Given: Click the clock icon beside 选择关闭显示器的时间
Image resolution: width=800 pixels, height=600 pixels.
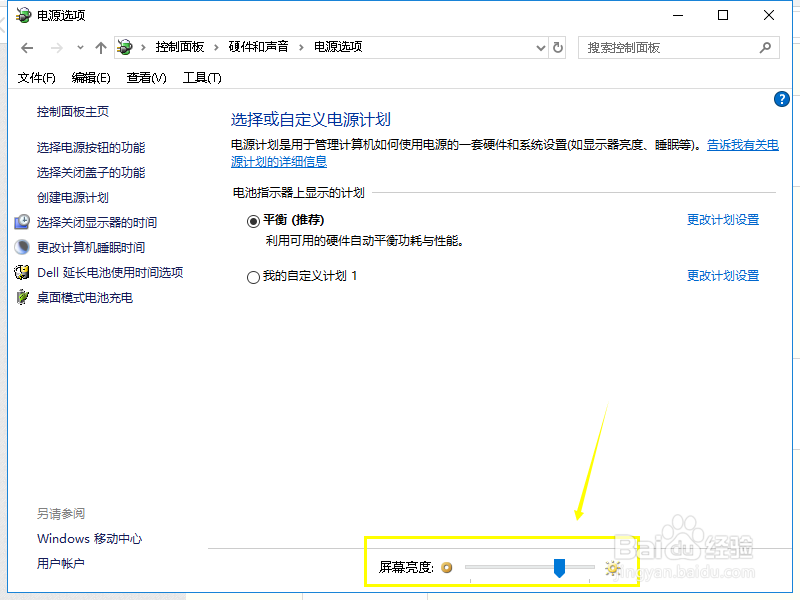Looking at the screenshot, I should pyautogui.click(x=21, y=222).
